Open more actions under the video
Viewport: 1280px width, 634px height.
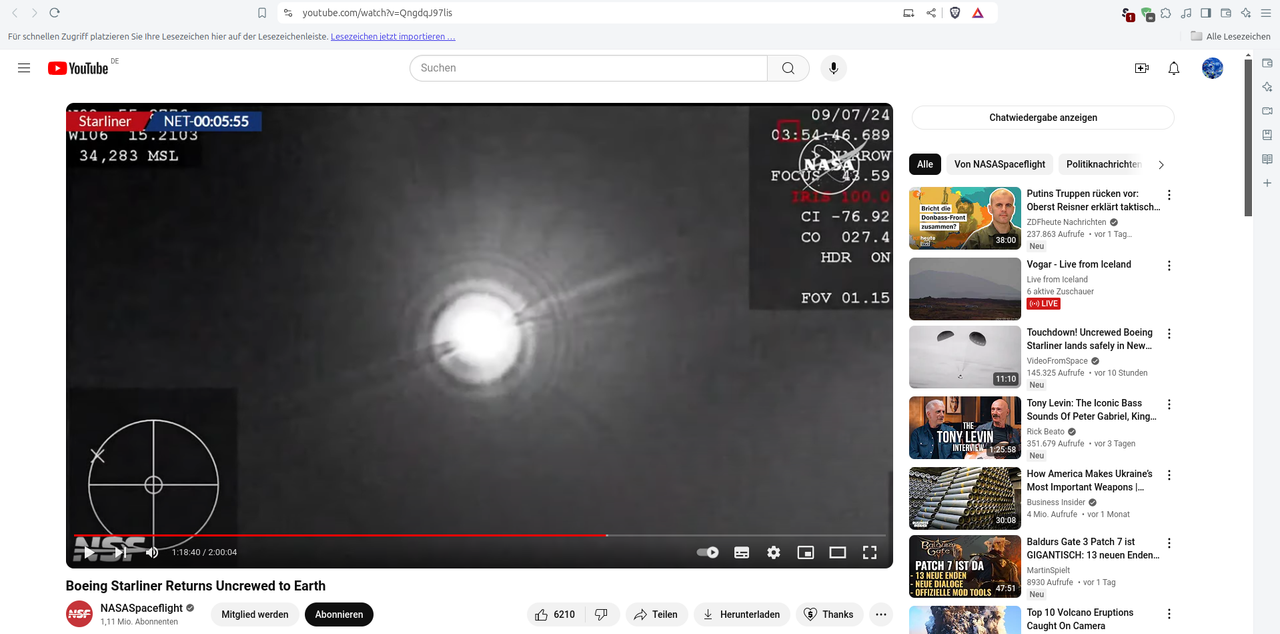pyautogui.click(x=881, y=614)
